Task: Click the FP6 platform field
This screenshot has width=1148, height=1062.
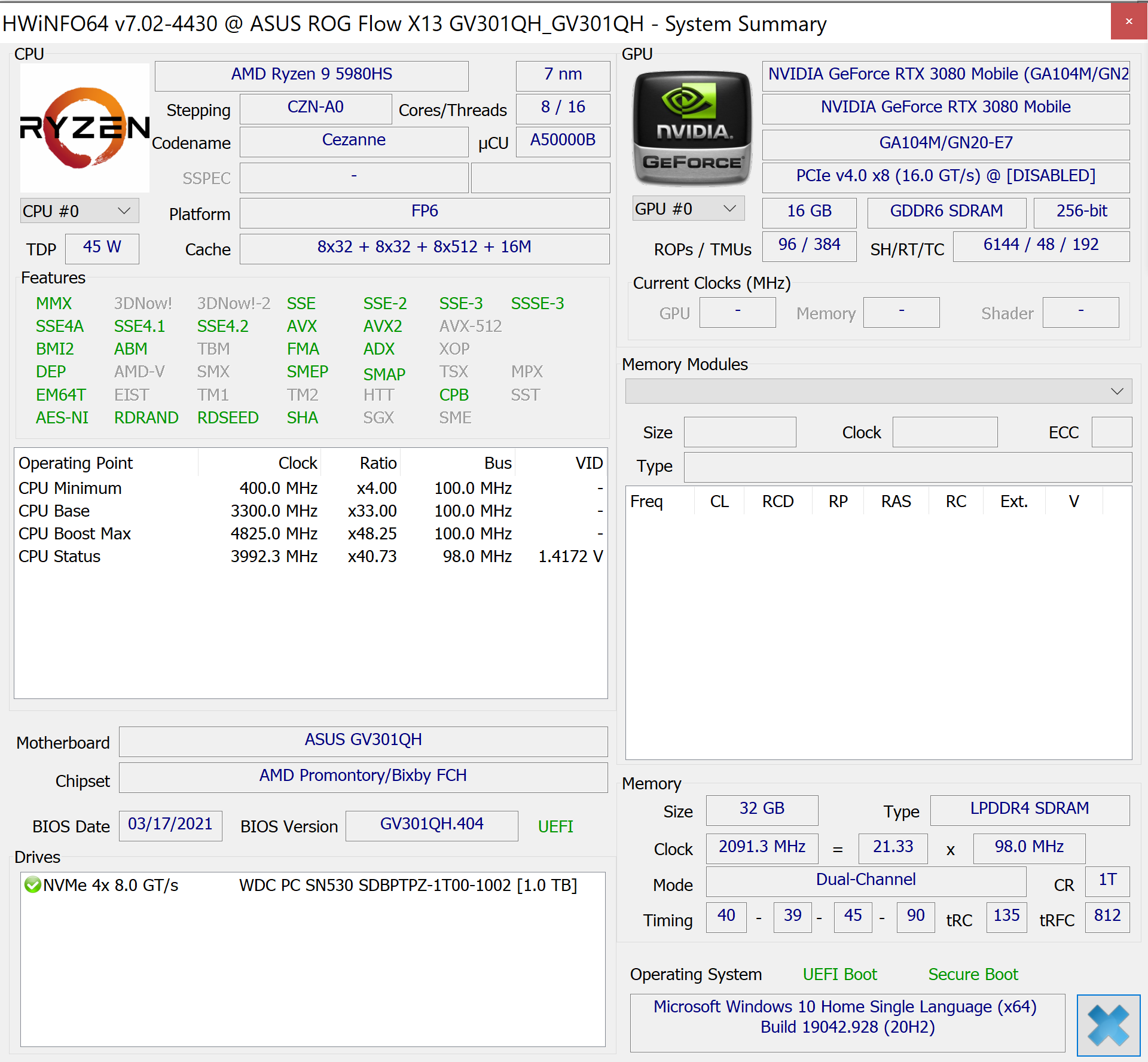Action: point(425,212)
